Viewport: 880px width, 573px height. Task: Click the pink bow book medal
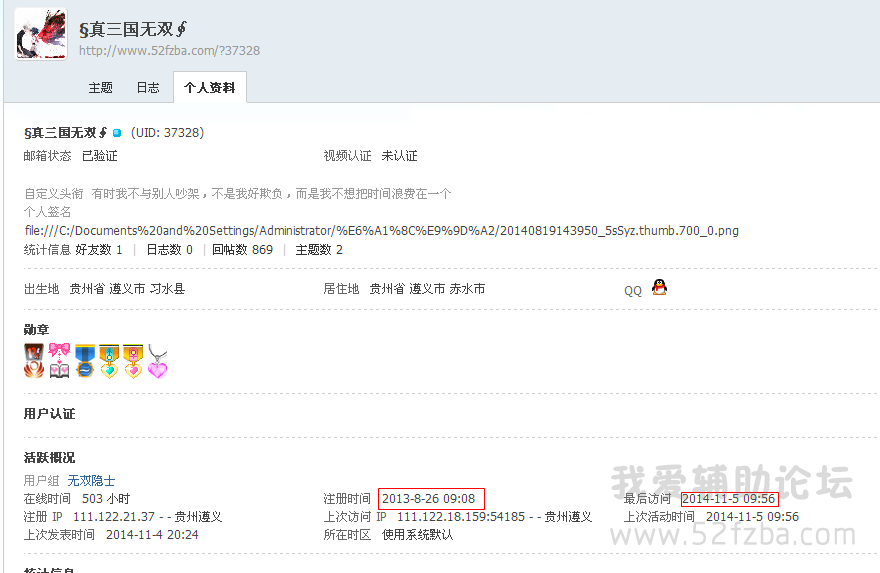(59, 361)
